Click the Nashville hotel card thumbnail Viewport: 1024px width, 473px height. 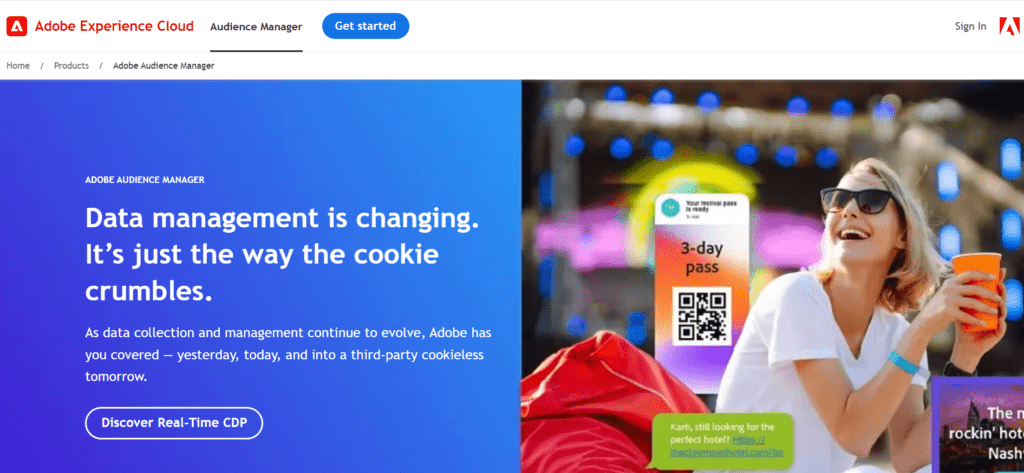coord(978,425)
